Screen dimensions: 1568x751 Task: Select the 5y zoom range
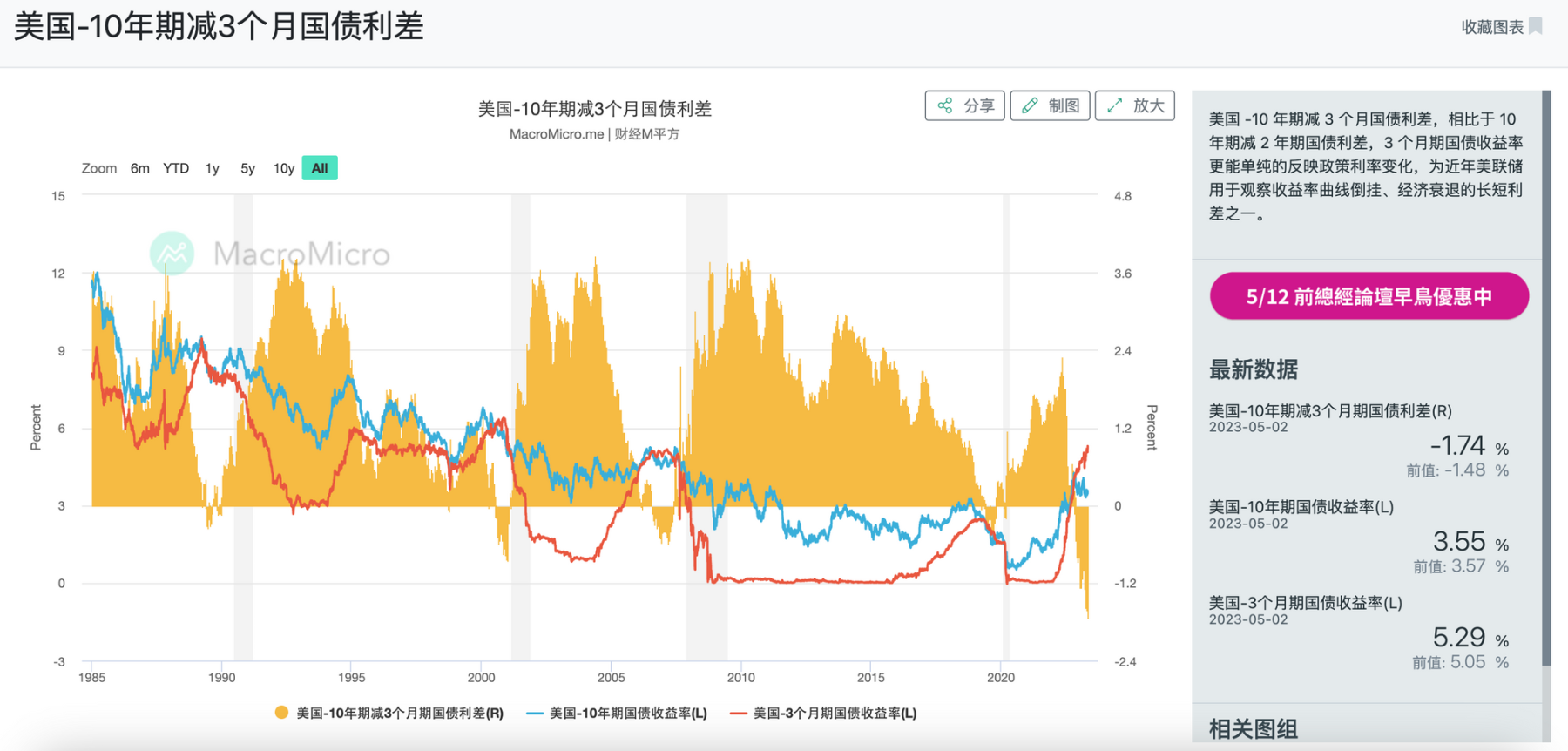[247, 168]
